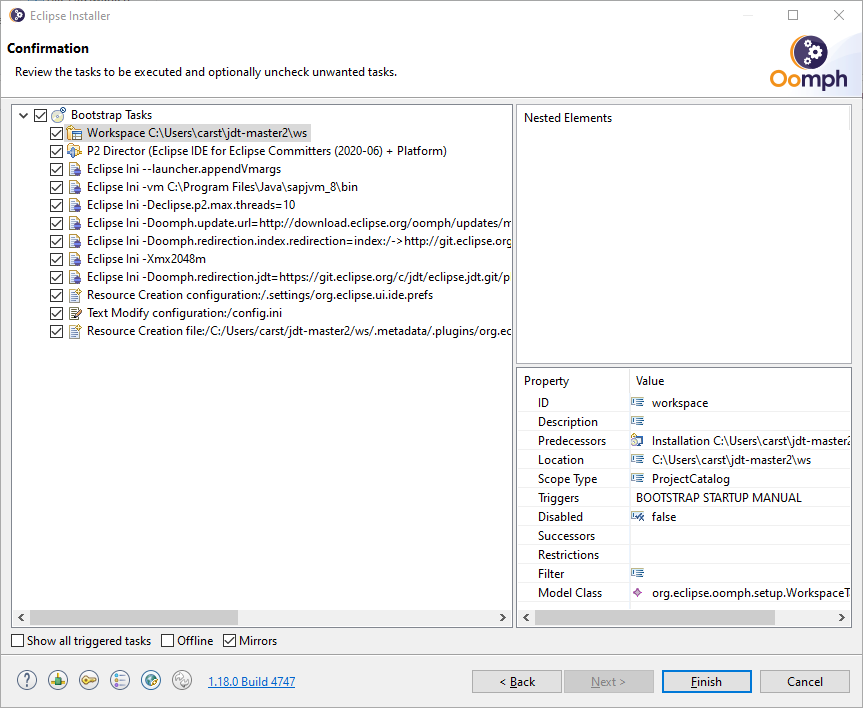Image resolution: width=863 pixels, height=708 pixels.
Task: Click the icon of Eclipse Ini -Xmx2048m row
Action: coord(75,259)
